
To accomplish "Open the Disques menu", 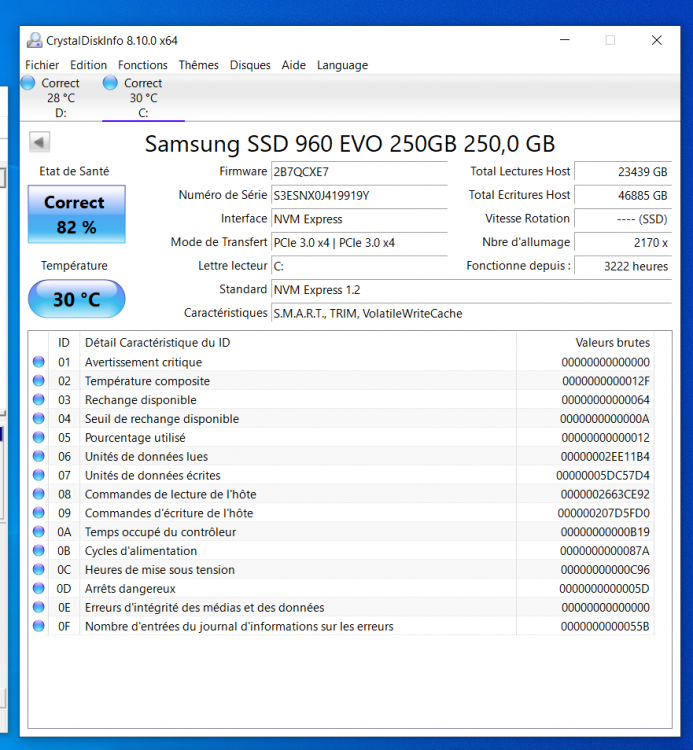I will coord(250,65).
